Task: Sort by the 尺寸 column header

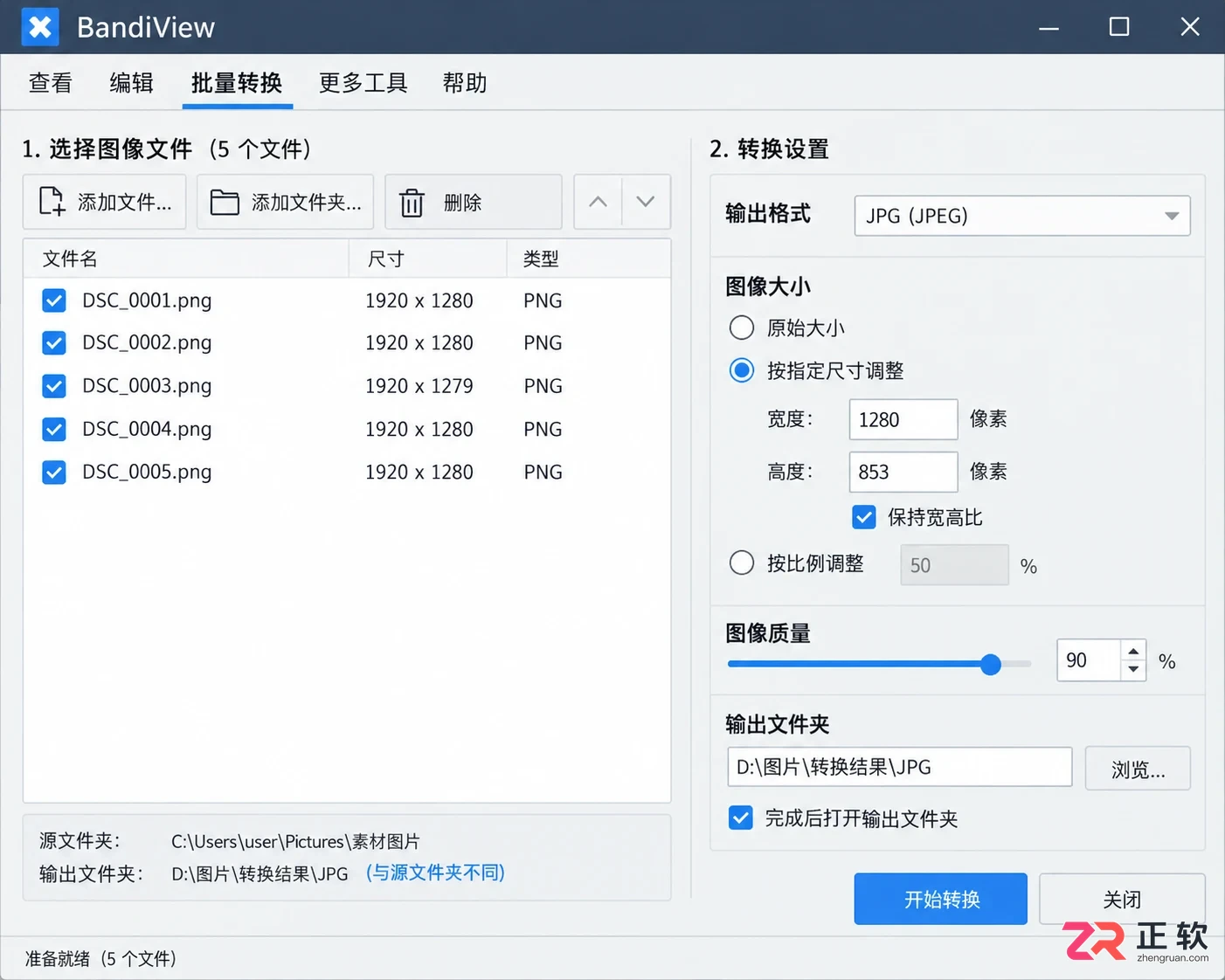Action: [428, 259]
